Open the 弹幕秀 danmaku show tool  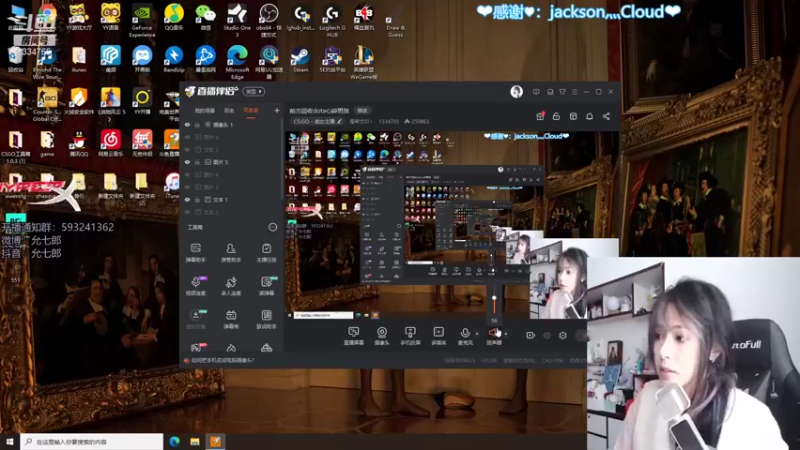click(231, 319)
